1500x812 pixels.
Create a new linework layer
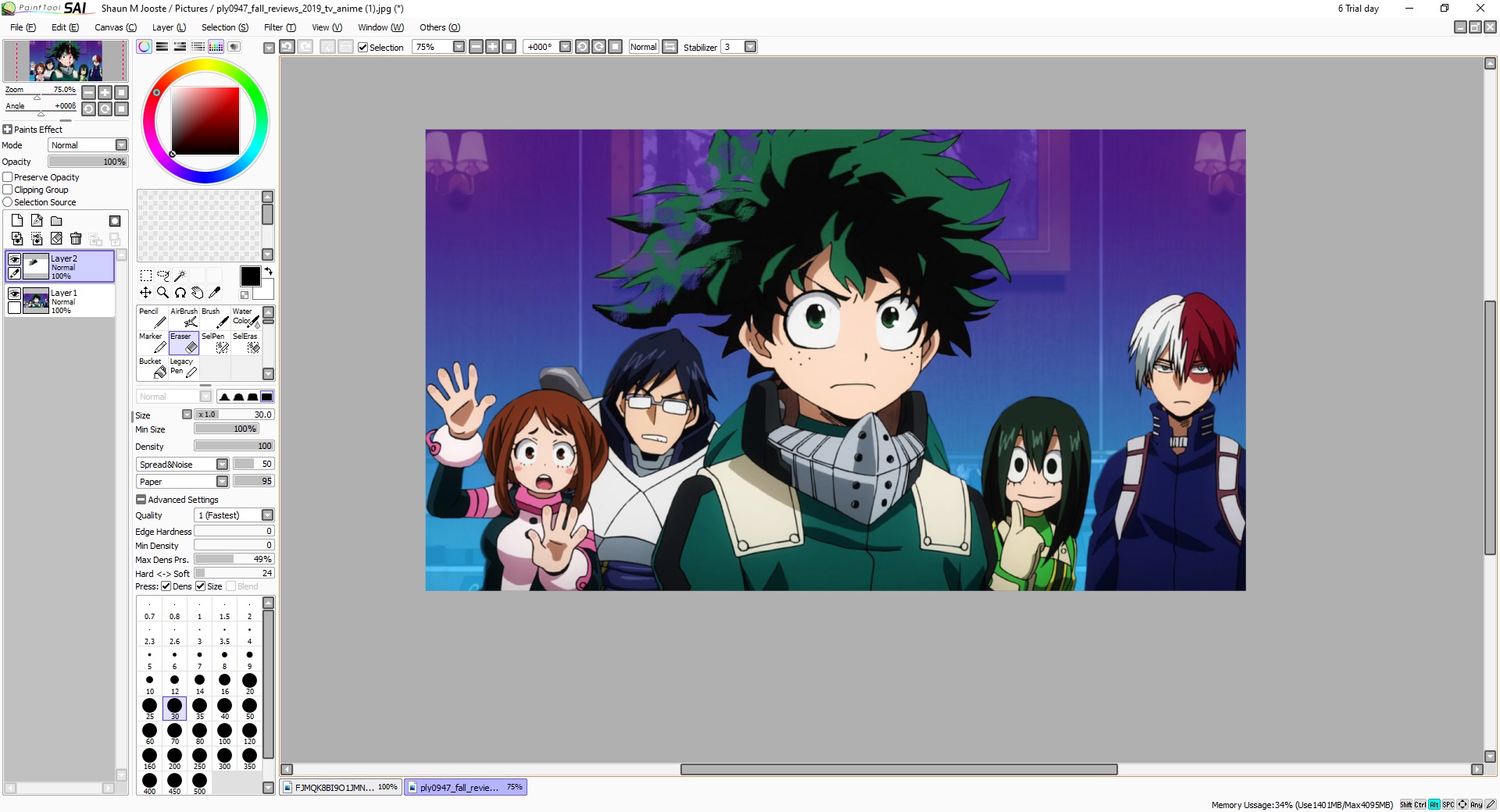click(x=37, y=221)
